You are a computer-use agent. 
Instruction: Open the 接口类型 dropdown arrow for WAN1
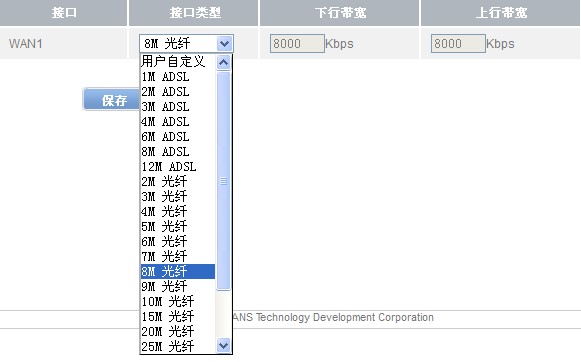(x=224, y=44)
